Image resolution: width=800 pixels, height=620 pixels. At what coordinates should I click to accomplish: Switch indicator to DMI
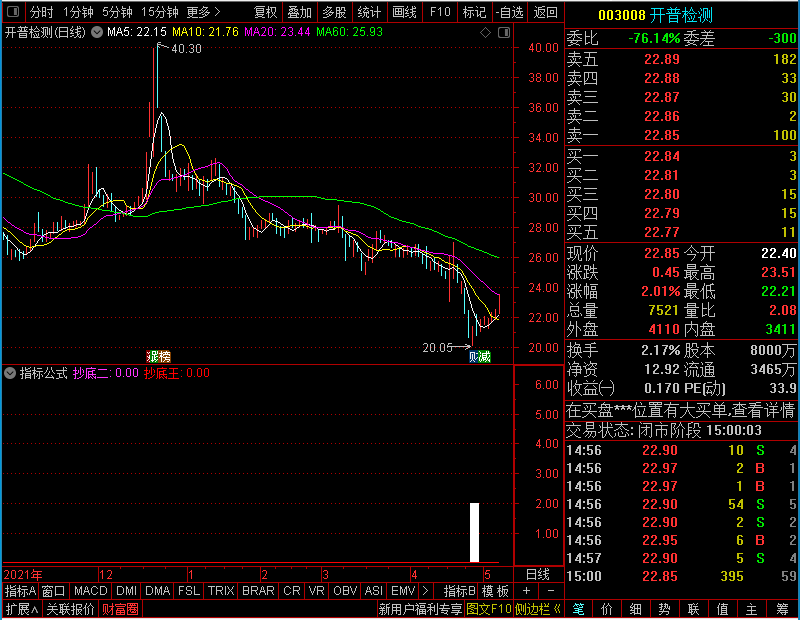pyautogui.click(x=127, y=591)
